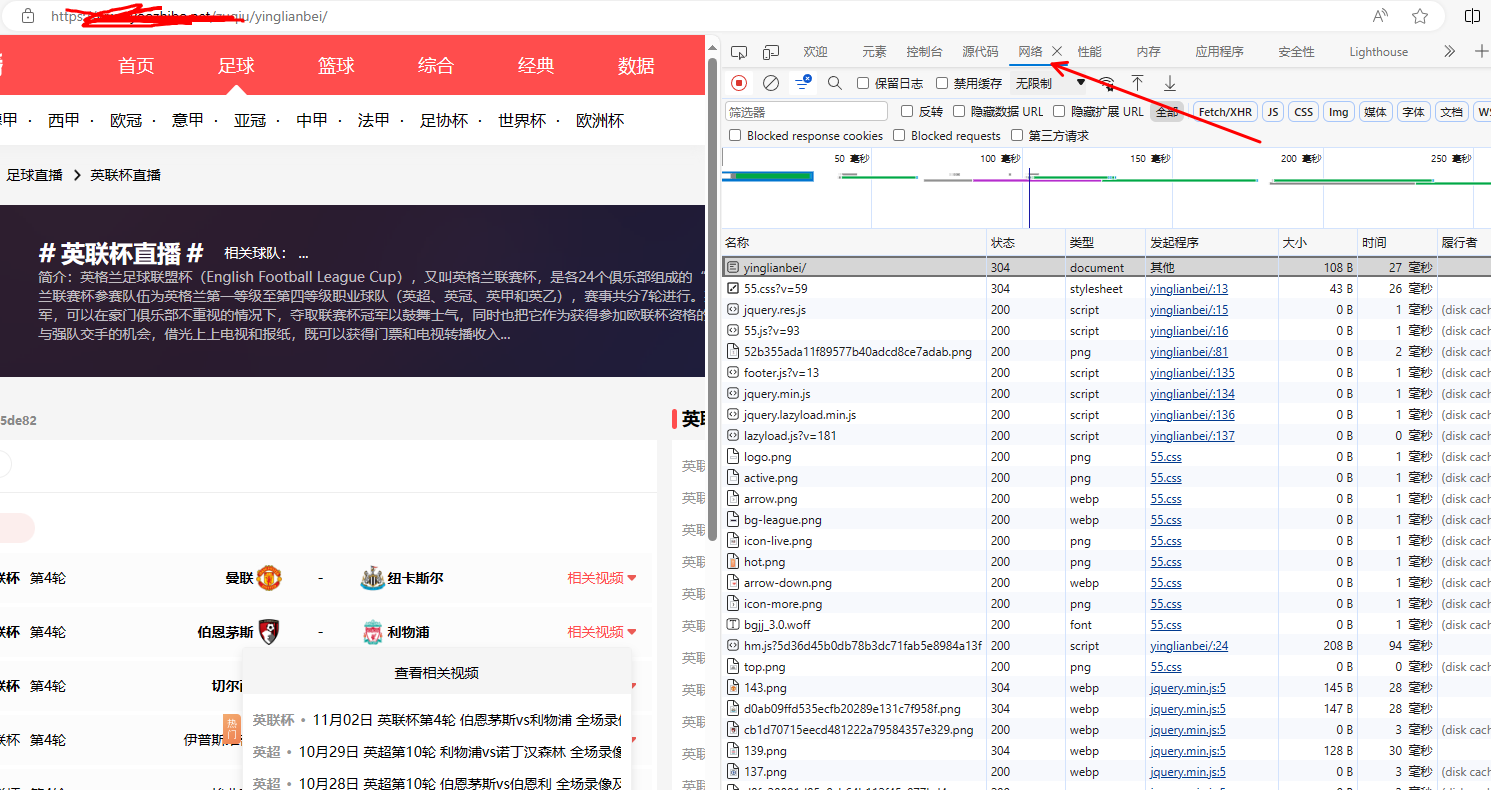Click the 足球直播 breadcrumb link

35,175
